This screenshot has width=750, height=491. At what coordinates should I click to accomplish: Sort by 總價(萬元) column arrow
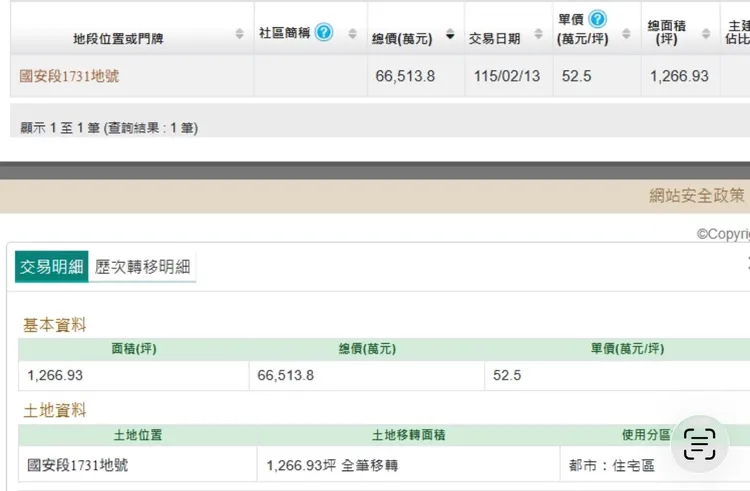tap(450, 34)
